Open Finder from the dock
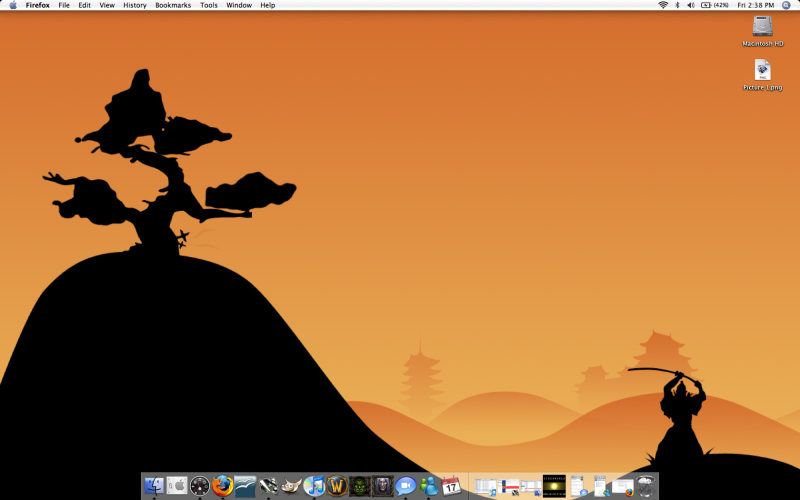Viewport: 800px width, 500px height. click(154, 486)
